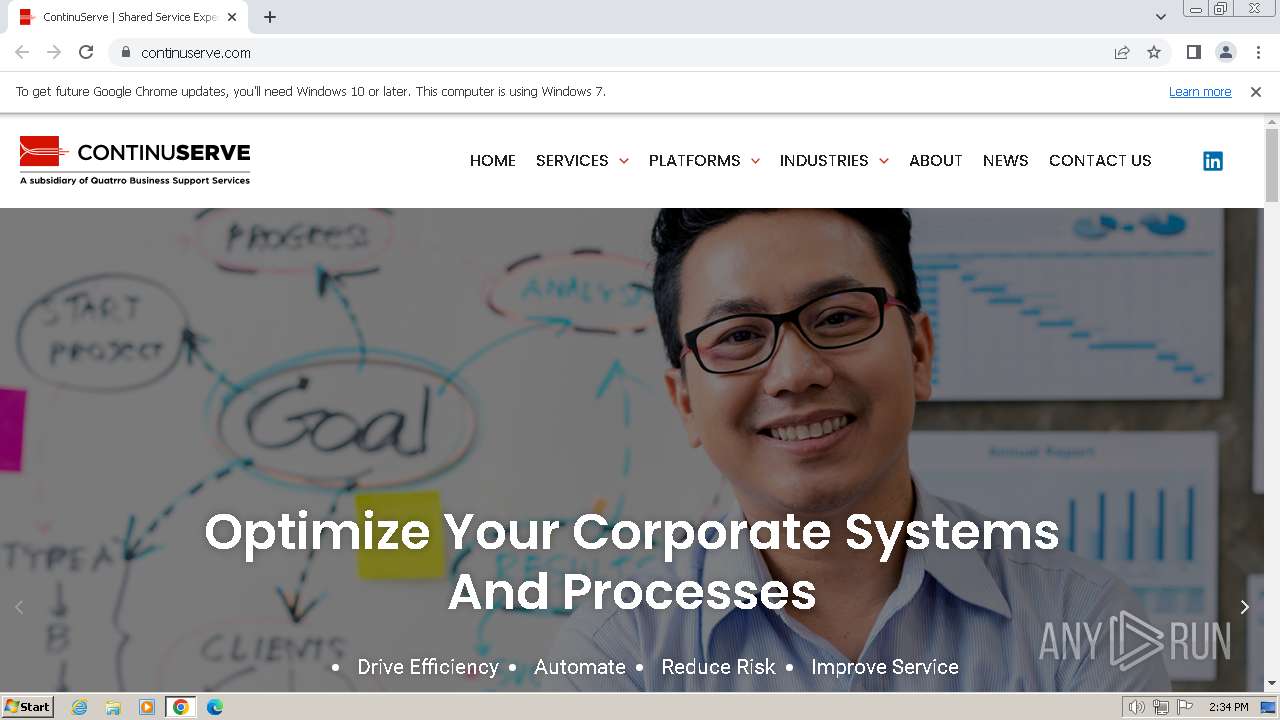Viewport: 1280px width, 720px height.
Task: Follow the Learn more link
Action: coord(1200,91)
